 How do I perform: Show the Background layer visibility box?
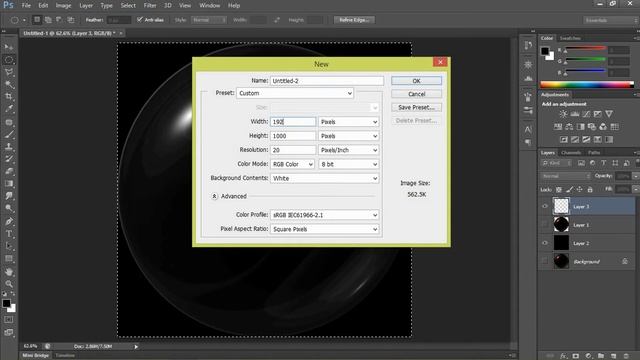(x=544, y=261)
